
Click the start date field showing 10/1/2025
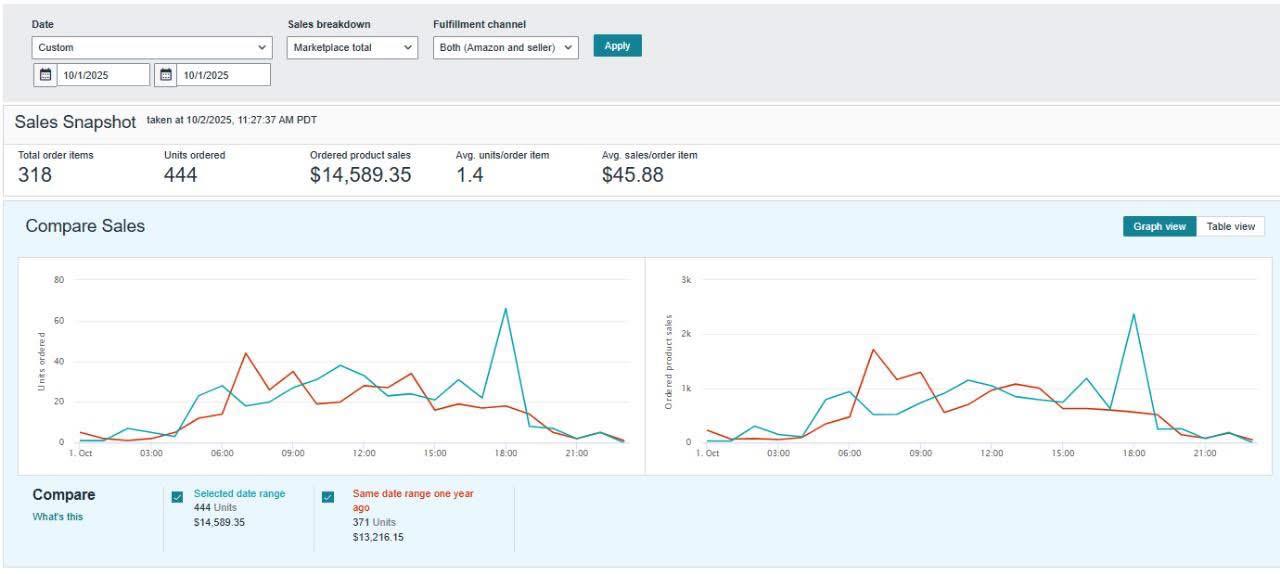pos(103,75)
